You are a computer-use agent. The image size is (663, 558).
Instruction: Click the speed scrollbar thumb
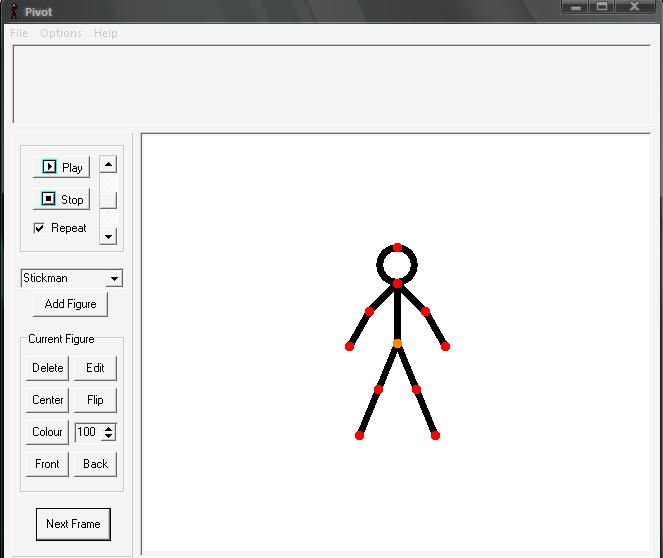tap(108, 200)
